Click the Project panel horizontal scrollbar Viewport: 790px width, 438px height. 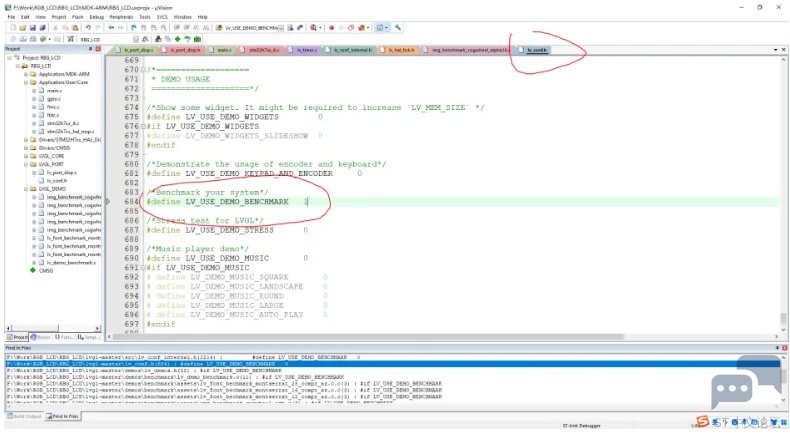(x=33, y=328)
